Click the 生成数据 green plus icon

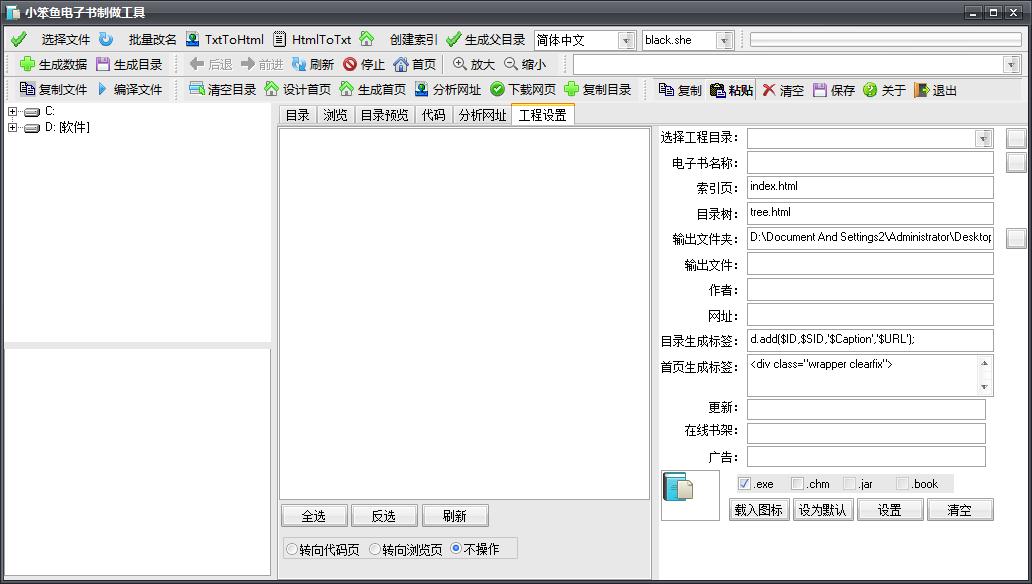pos(27,64)
